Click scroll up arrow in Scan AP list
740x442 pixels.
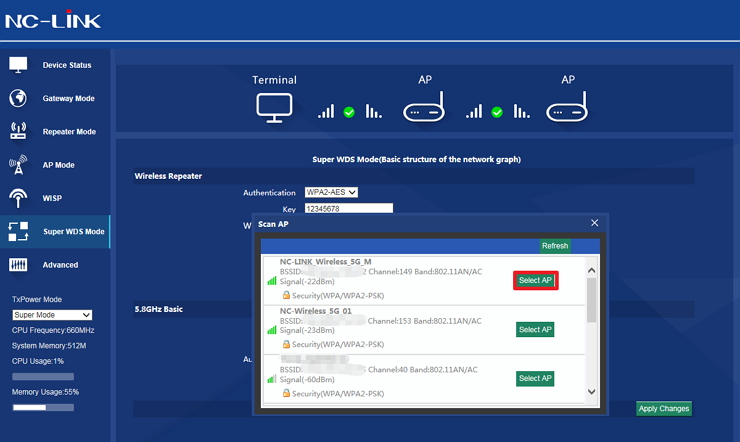coord(591,271)
